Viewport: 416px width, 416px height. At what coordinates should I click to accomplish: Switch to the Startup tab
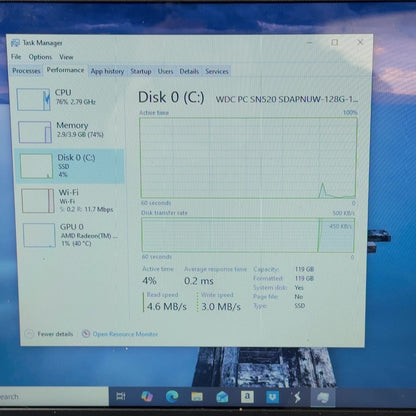pos(141,71)
